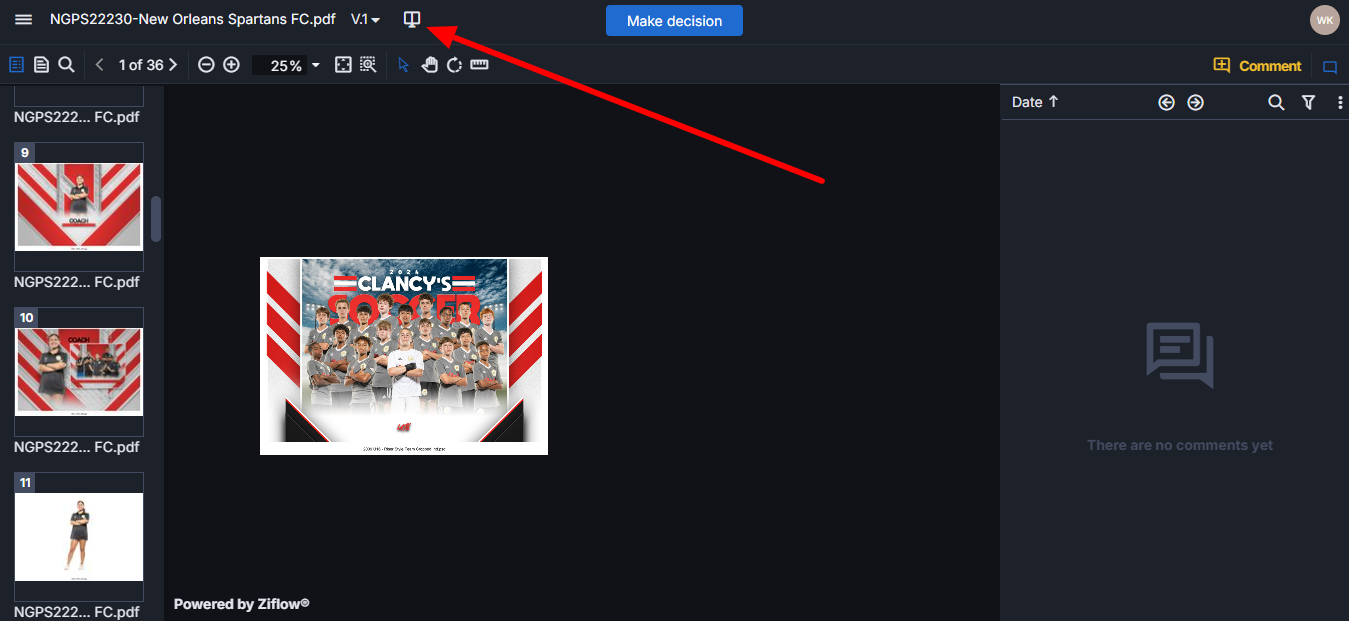The image size is (1349, 621).
Task: Open comments panel more options menu
Action: pyautogui.click(x=1340, y=102)
